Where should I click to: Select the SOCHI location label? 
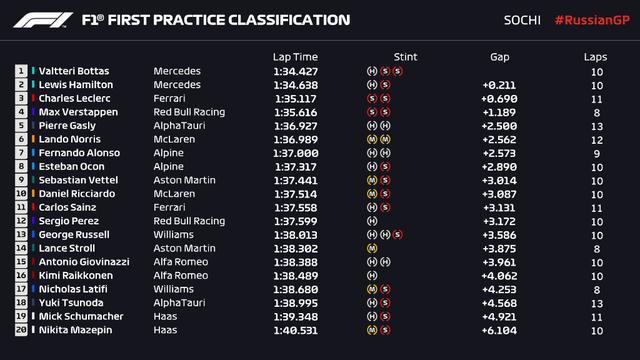click(x=522, y=20)
